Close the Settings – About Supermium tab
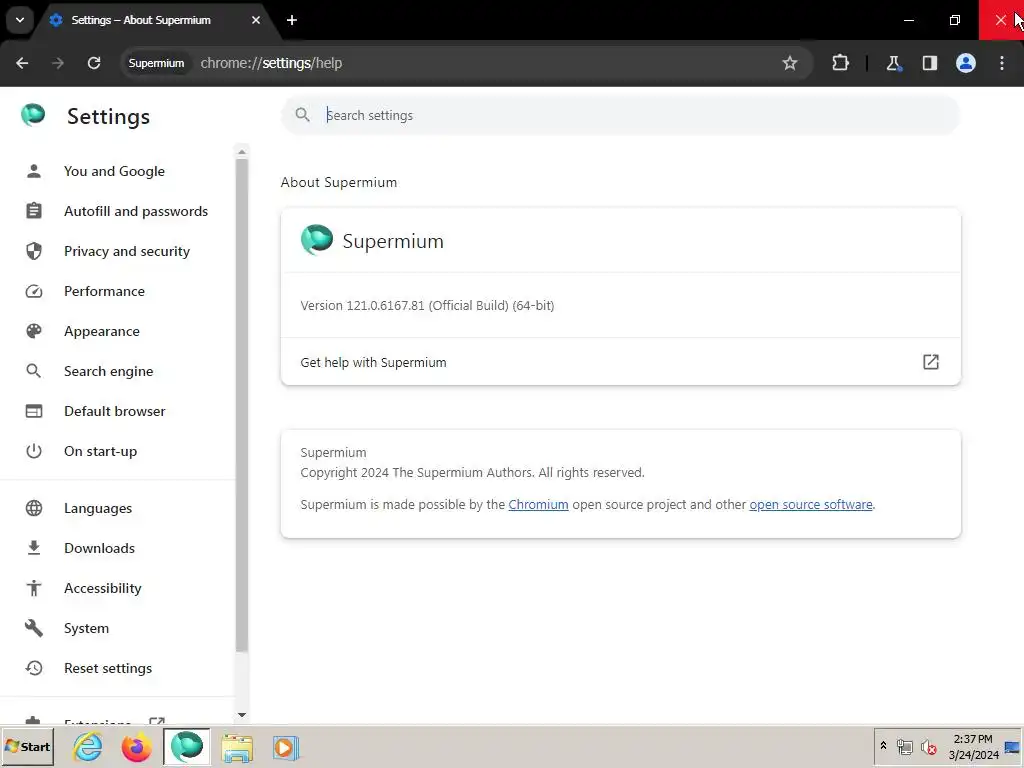 point(256,20)
